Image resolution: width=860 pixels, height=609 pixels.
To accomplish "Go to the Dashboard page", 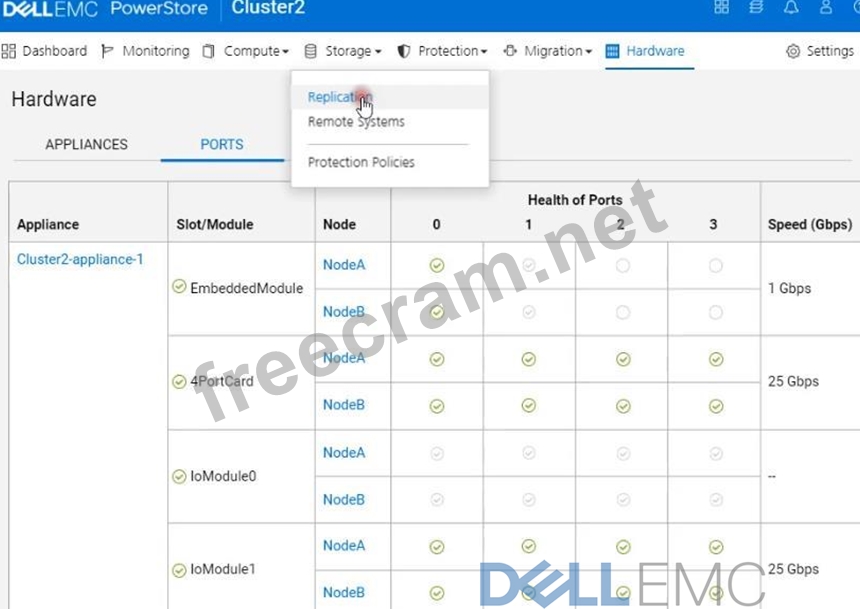I will coord(45,51).
